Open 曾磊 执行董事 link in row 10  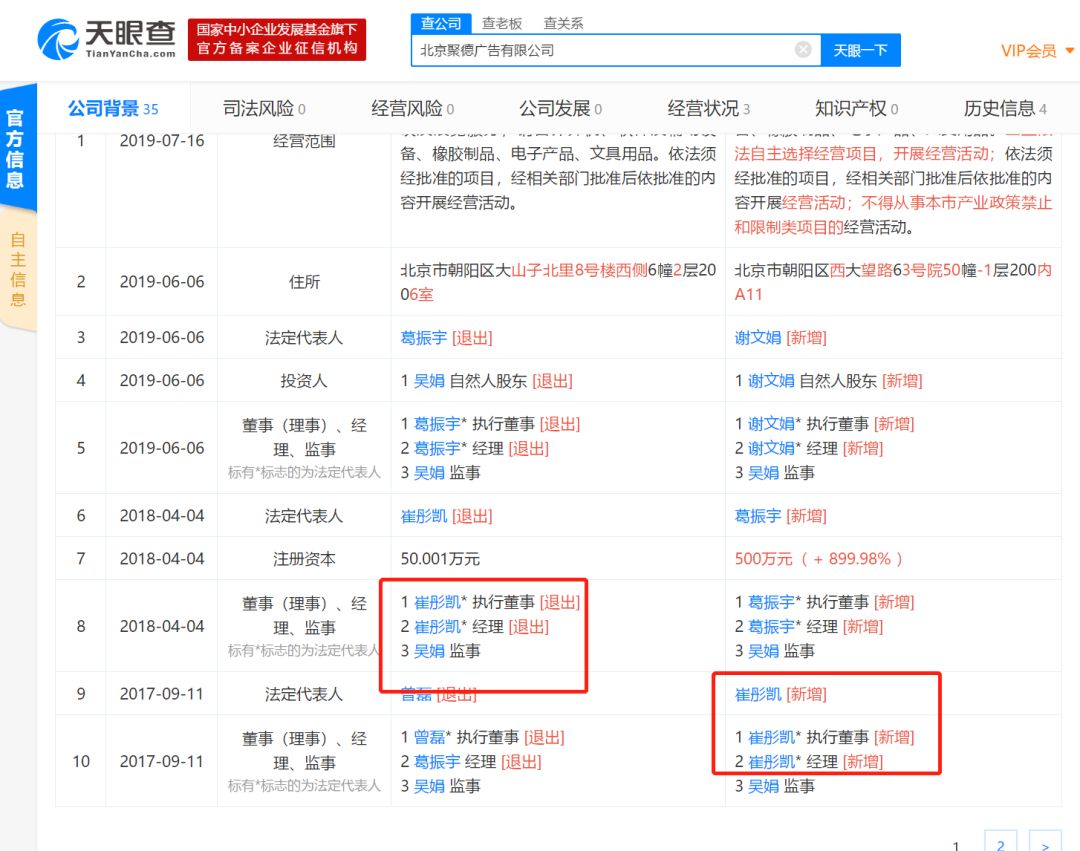click(428, 737)
